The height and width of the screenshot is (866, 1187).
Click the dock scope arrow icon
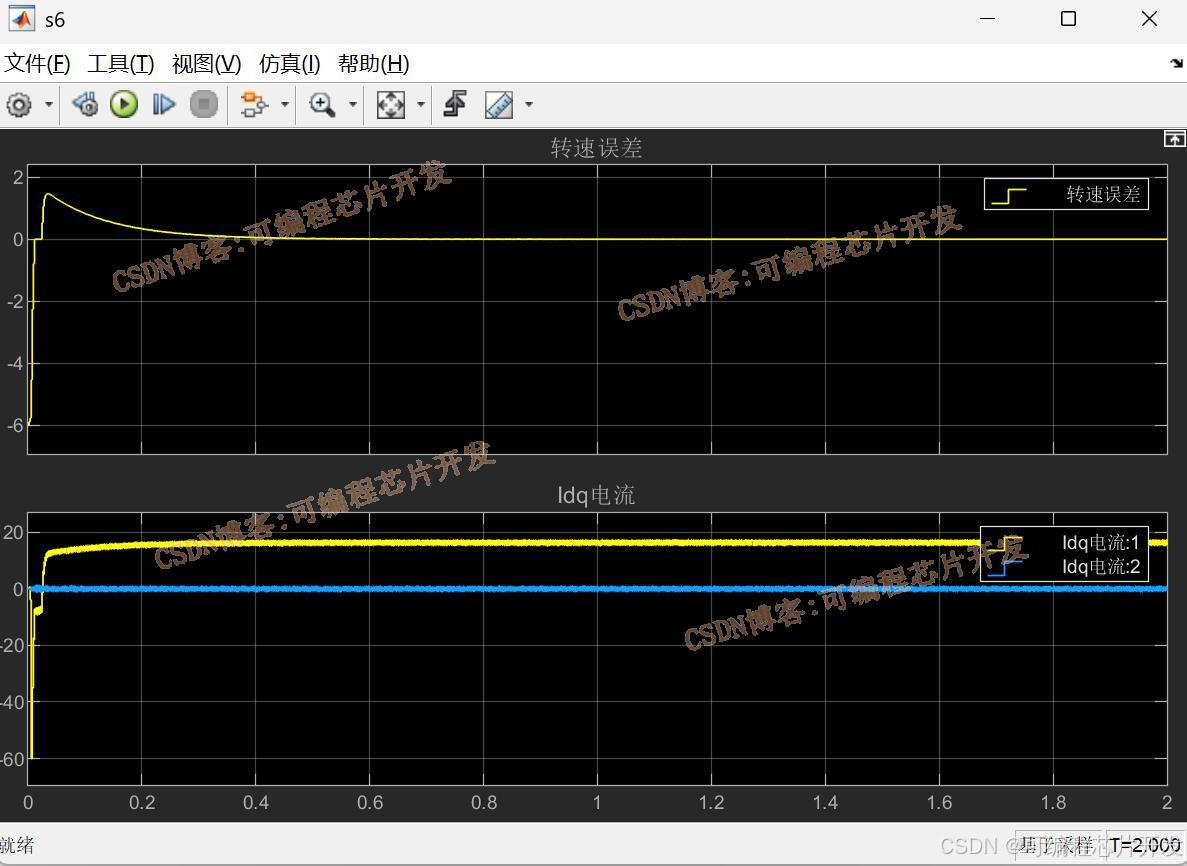(1176, 64)
